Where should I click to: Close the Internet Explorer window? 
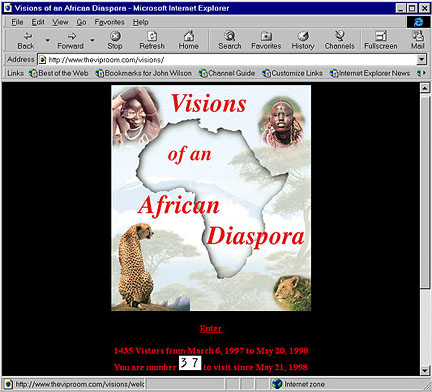(x=424, y=8)
